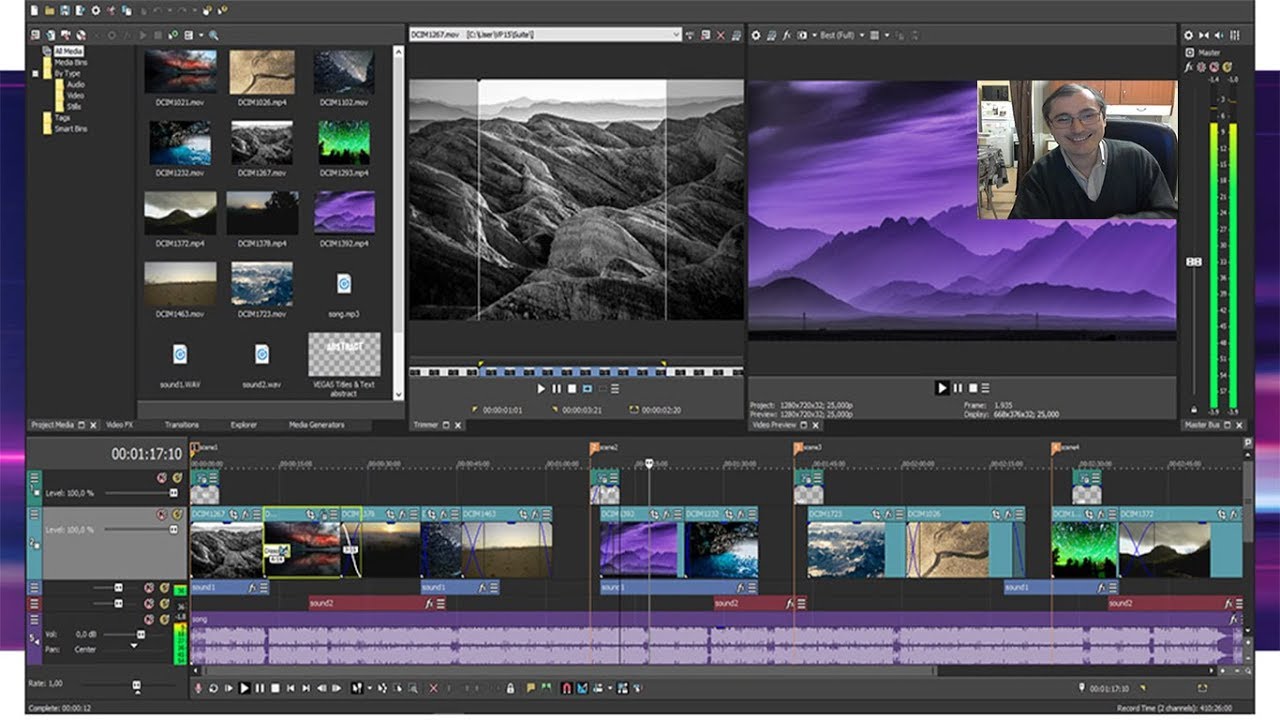Click the red delete X in timeline toolbar
Viewport: 1280px width, 720px height.
tap(433, 688)
